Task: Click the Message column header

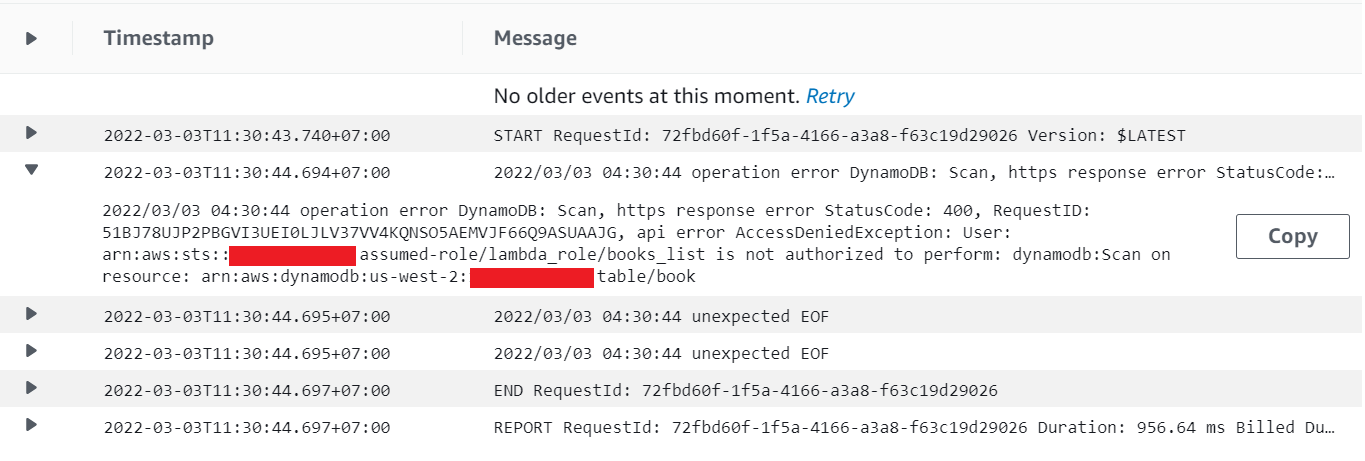Action: tap(535, 39)
